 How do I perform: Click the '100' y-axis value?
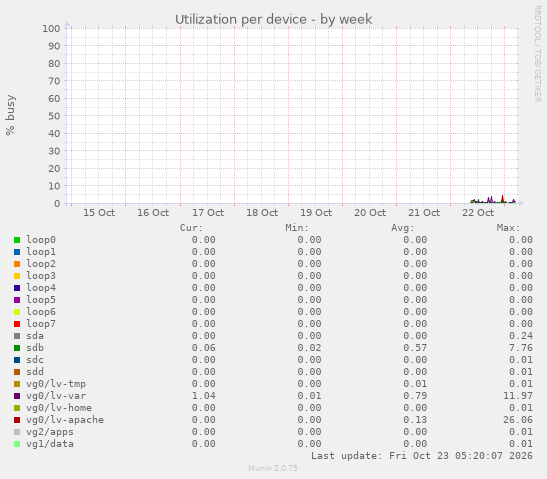click(x=51, y=28)
